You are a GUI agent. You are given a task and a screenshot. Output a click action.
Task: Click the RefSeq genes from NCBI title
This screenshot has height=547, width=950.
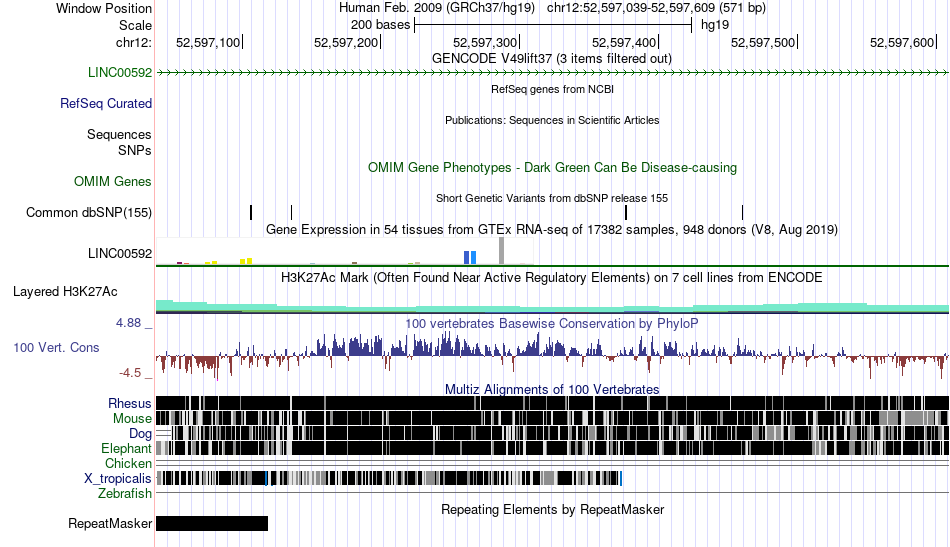tap(552, 89)
